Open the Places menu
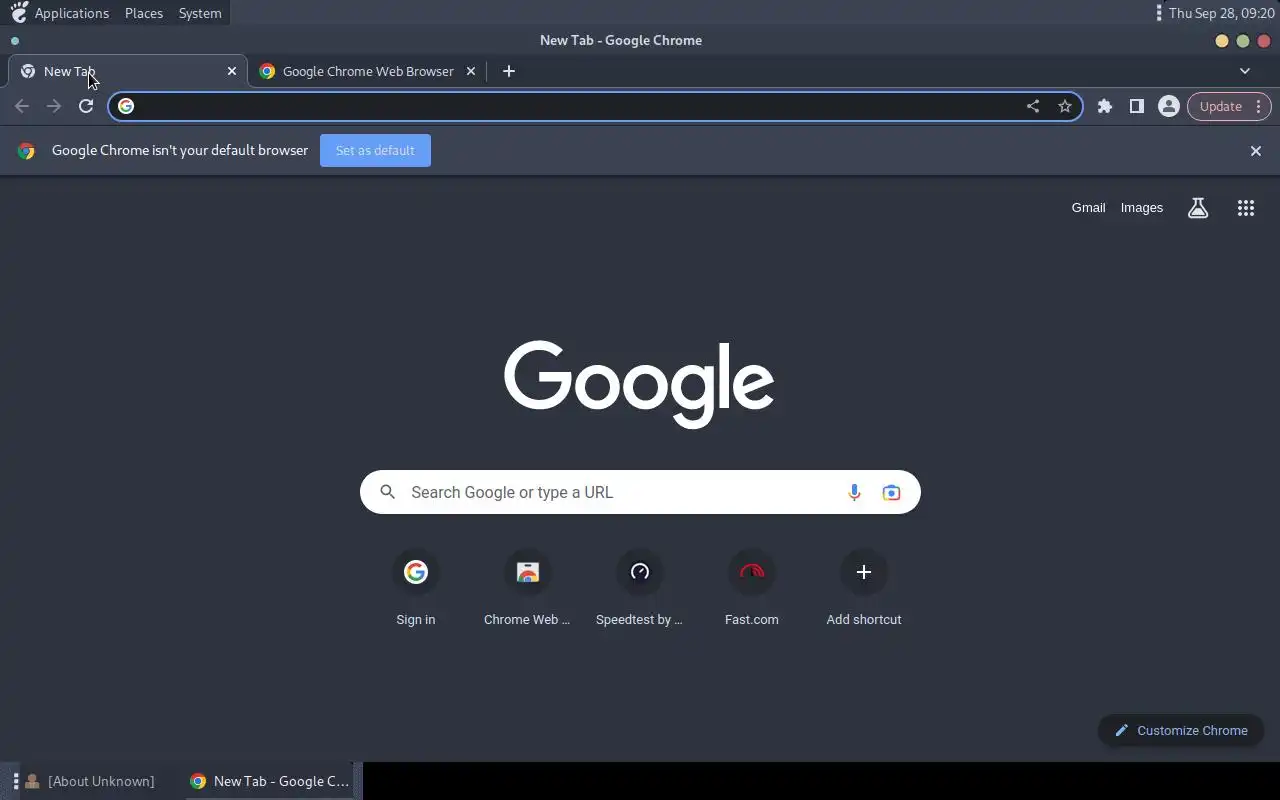 click(x=144, y=13)
